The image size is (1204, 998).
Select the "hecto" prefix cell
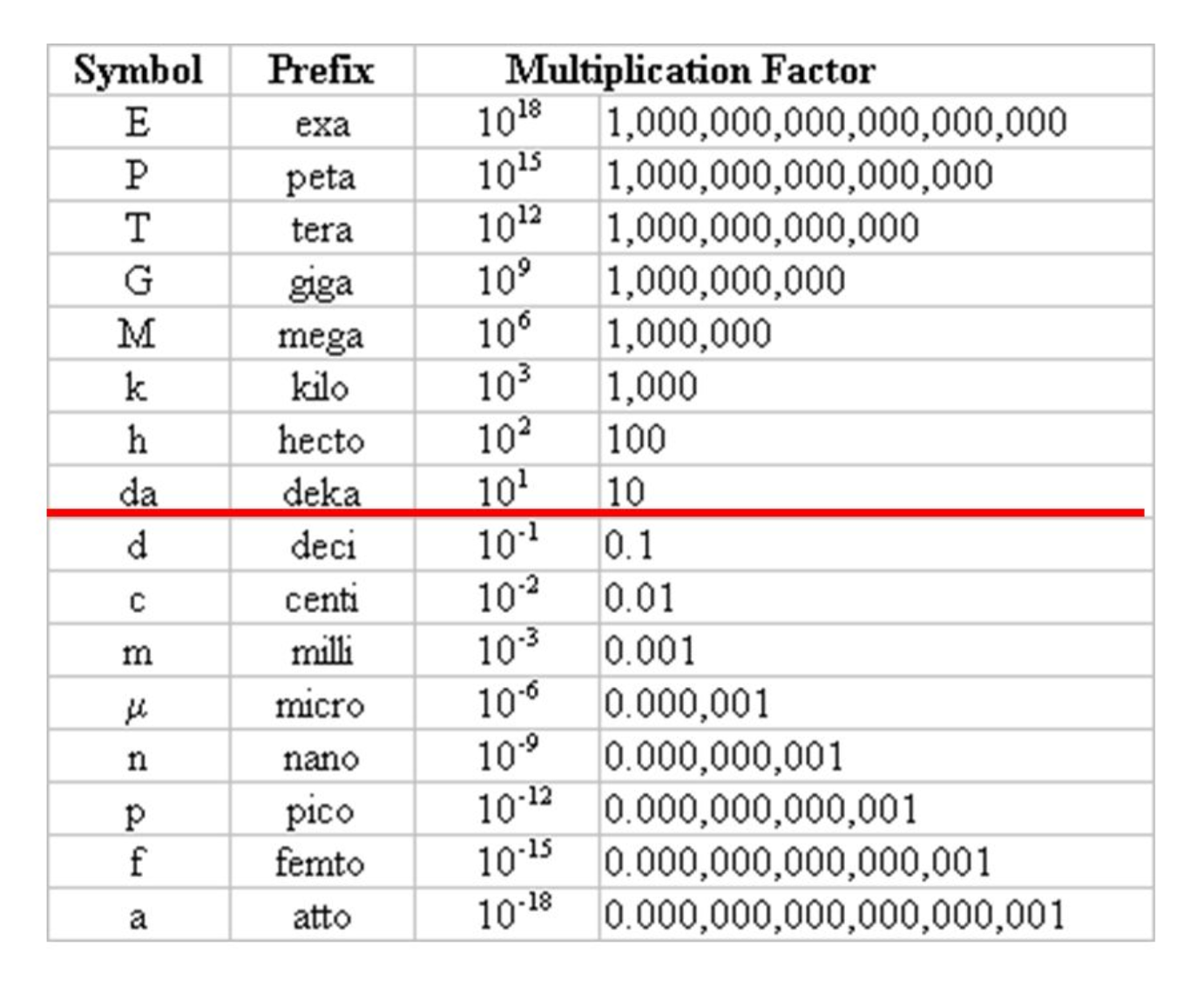click(321, 440)
